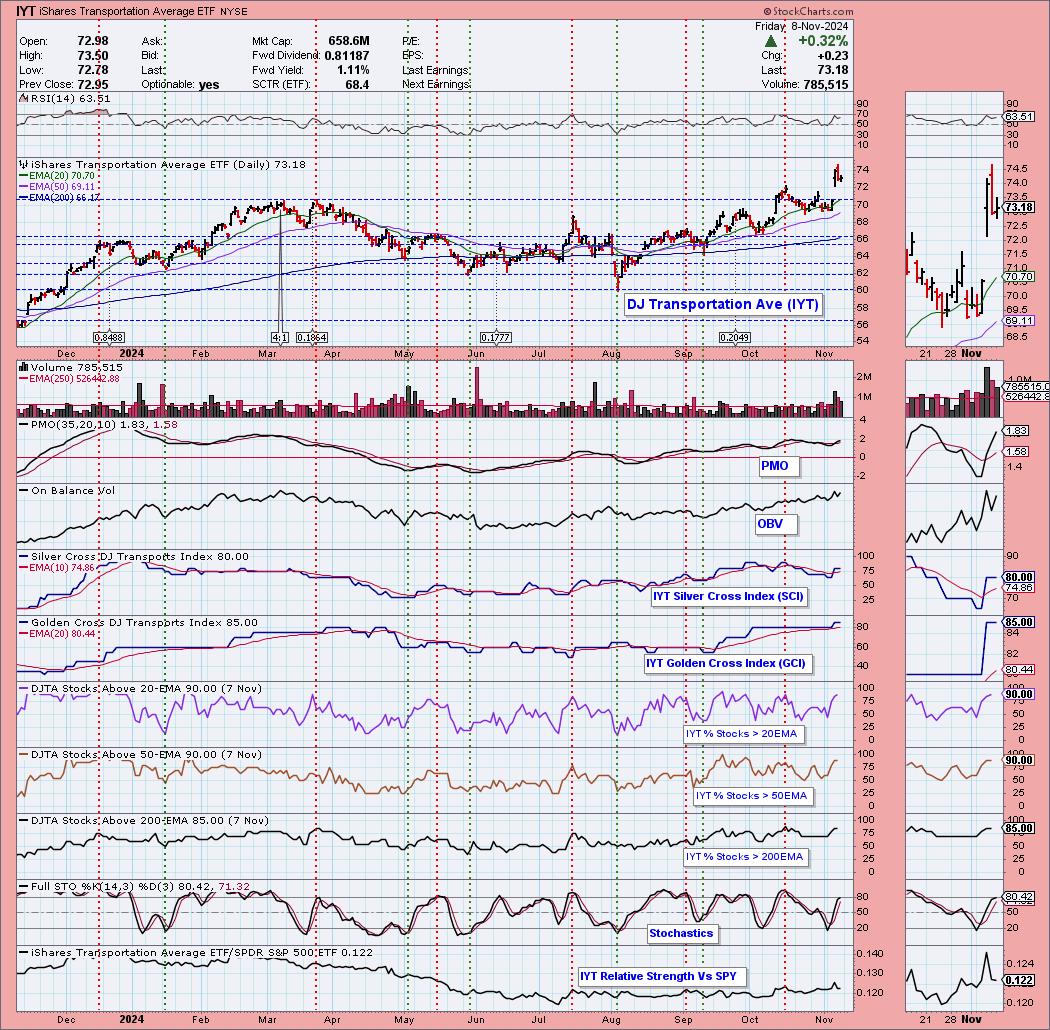Click the Last Earnings label

pos(435,70)
